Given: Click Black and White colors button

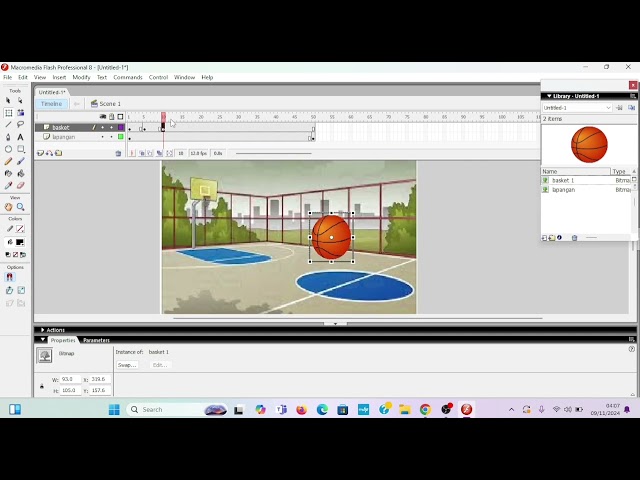Looking at the screenshot, I should tap(8, 255).
